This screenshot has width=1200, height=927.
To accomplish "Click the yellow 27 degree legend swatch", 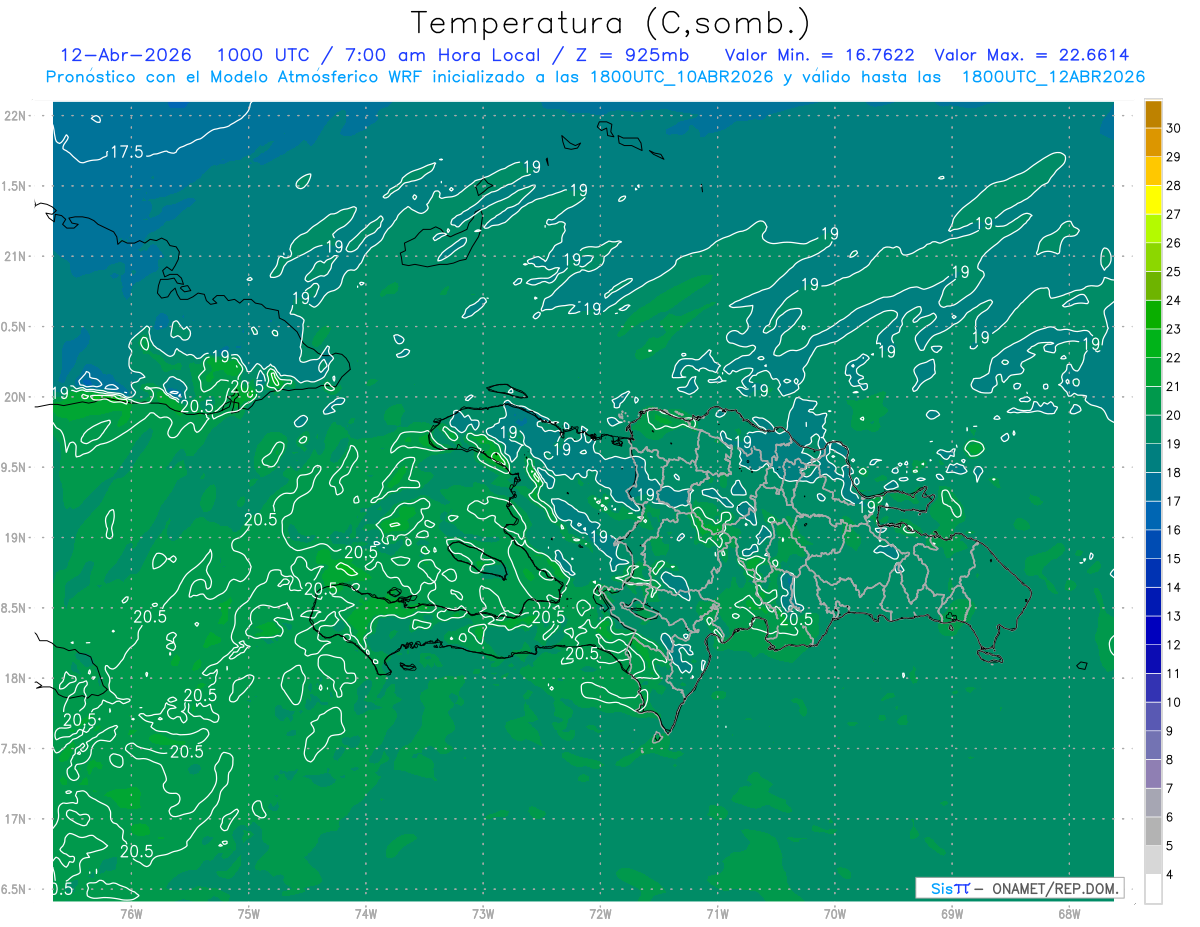I will click(x=1153, y=200).
